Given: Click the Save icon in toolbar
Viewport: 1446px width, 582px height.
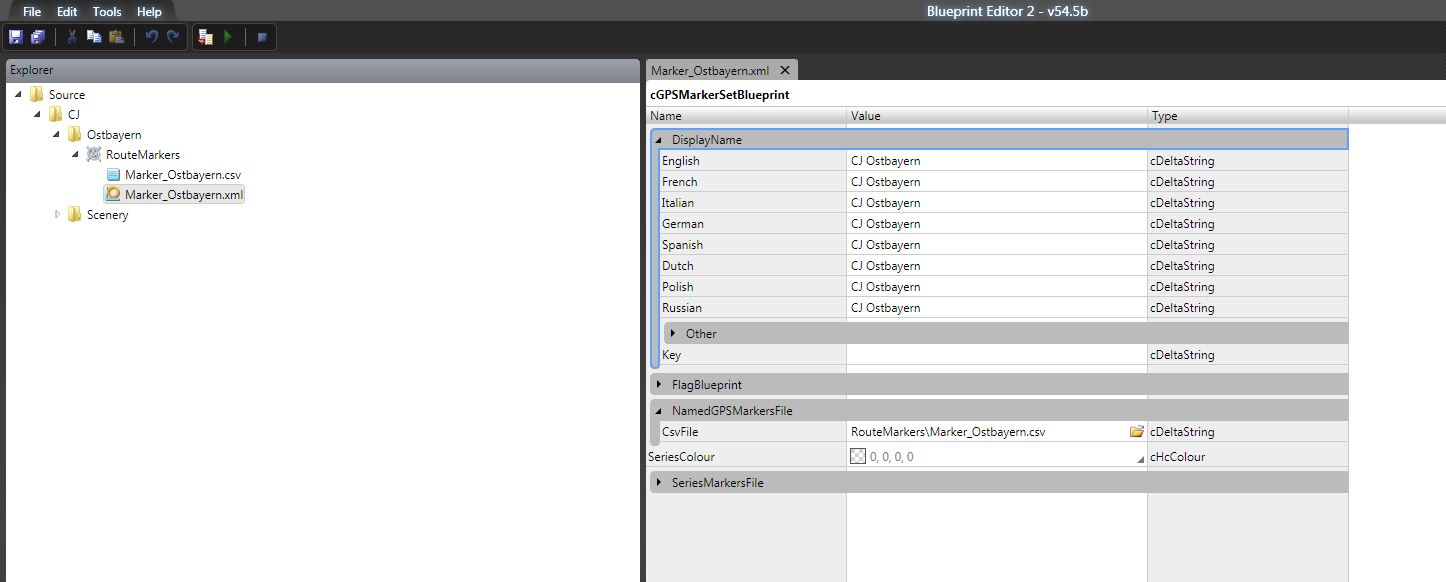Looking at the screenshot, I should pos(15,37).
